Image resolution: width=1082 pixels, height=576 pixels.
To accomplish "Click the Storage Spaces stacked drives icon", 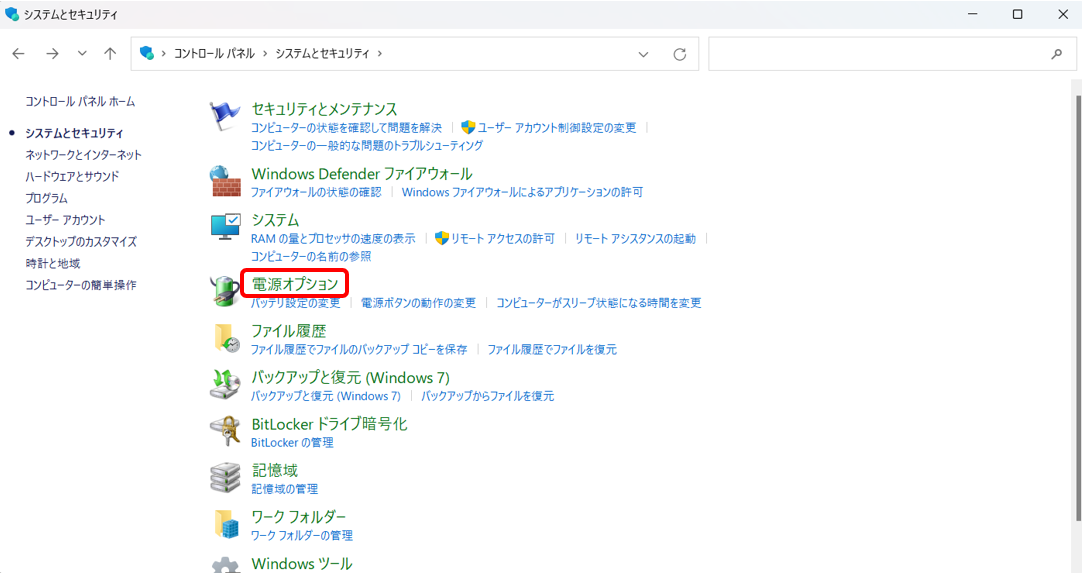I will coord(225,477).
